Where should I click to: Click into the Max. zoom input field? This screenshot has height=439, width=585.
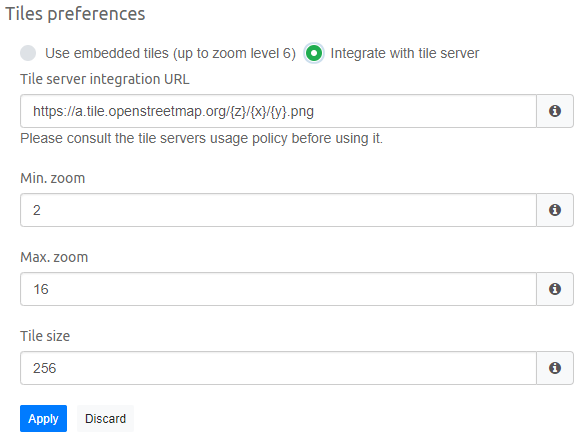point(278,289)
